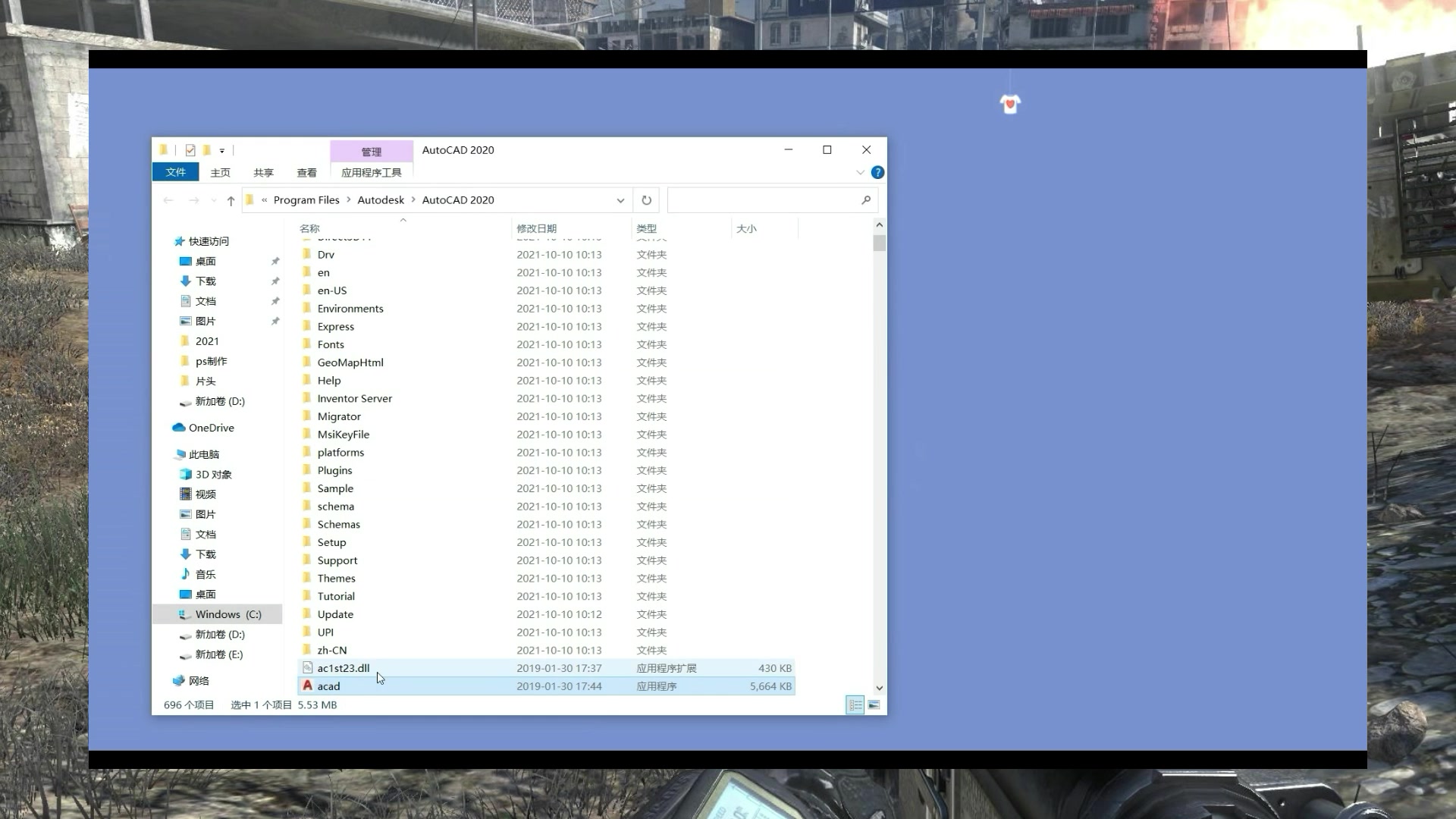Image resolution: width=1456 pixels, height=819 pixels.
Task: Click the forward navigation arrow
Action: click(193, 200)
